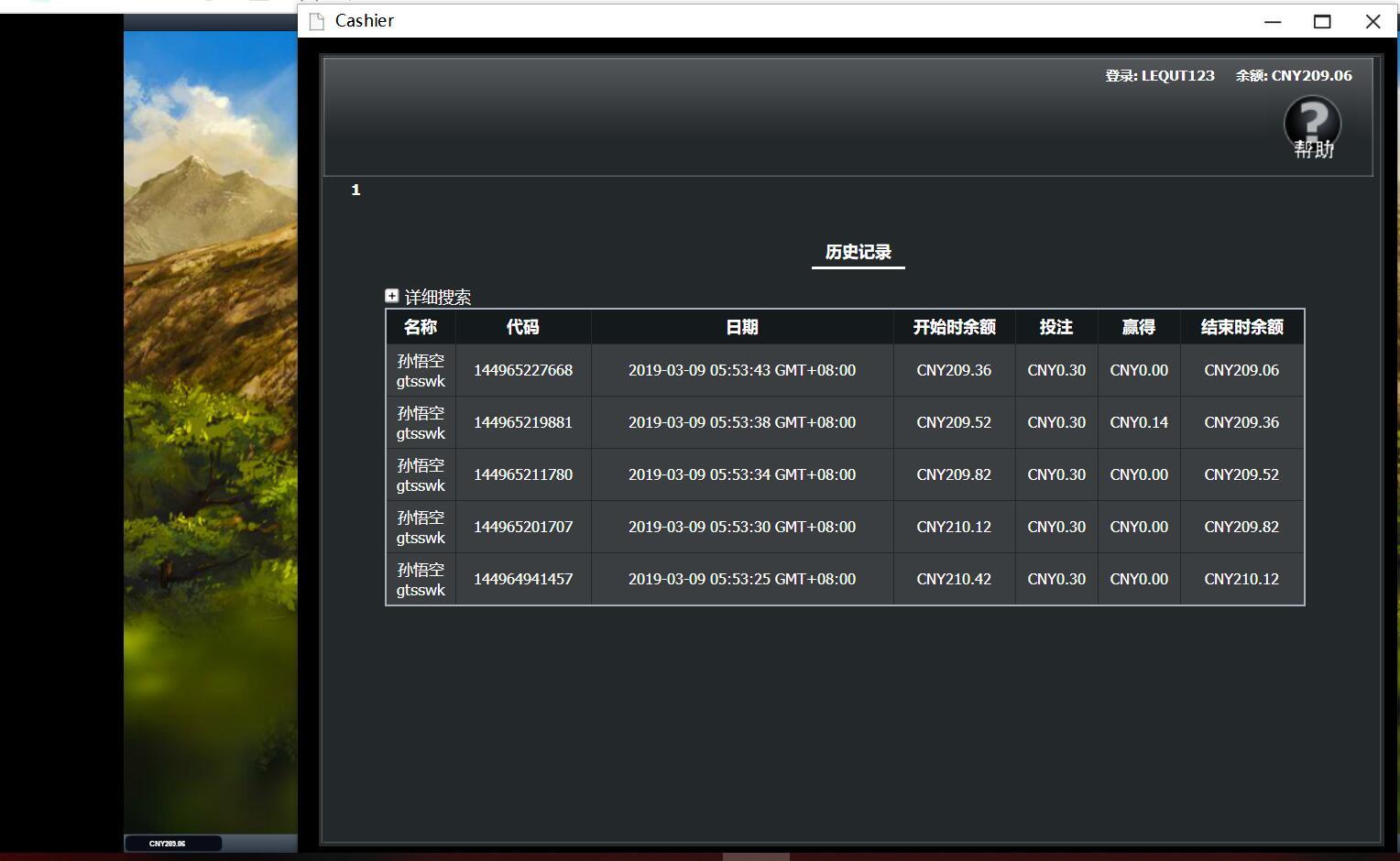Select the 历史记录 tab
Viewport: 1400px width, 861px height.
point(859,252)
